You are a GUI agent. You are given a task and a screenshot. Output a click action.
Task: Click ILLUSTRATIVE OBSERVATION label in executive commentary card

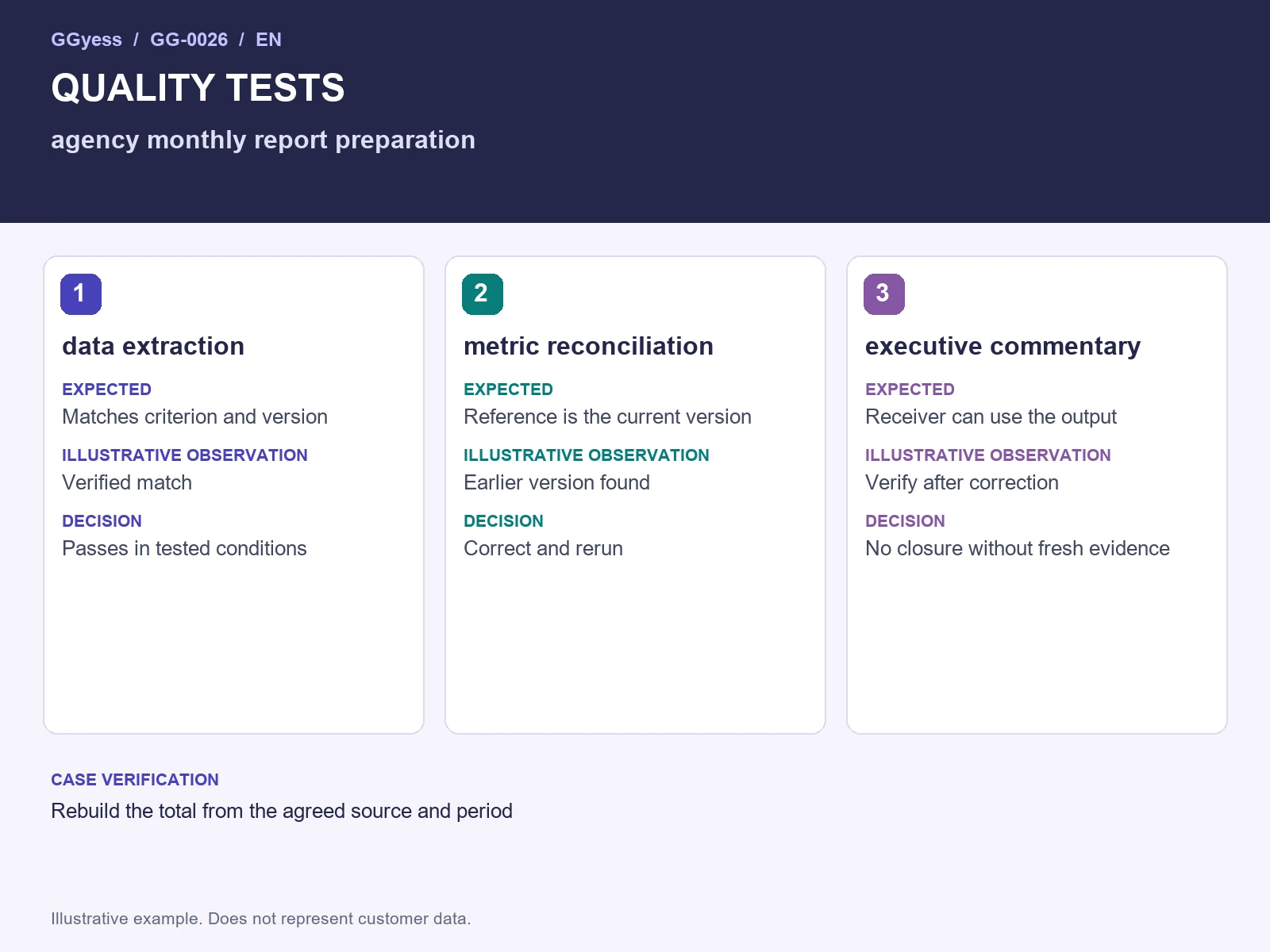click(987, 455)
